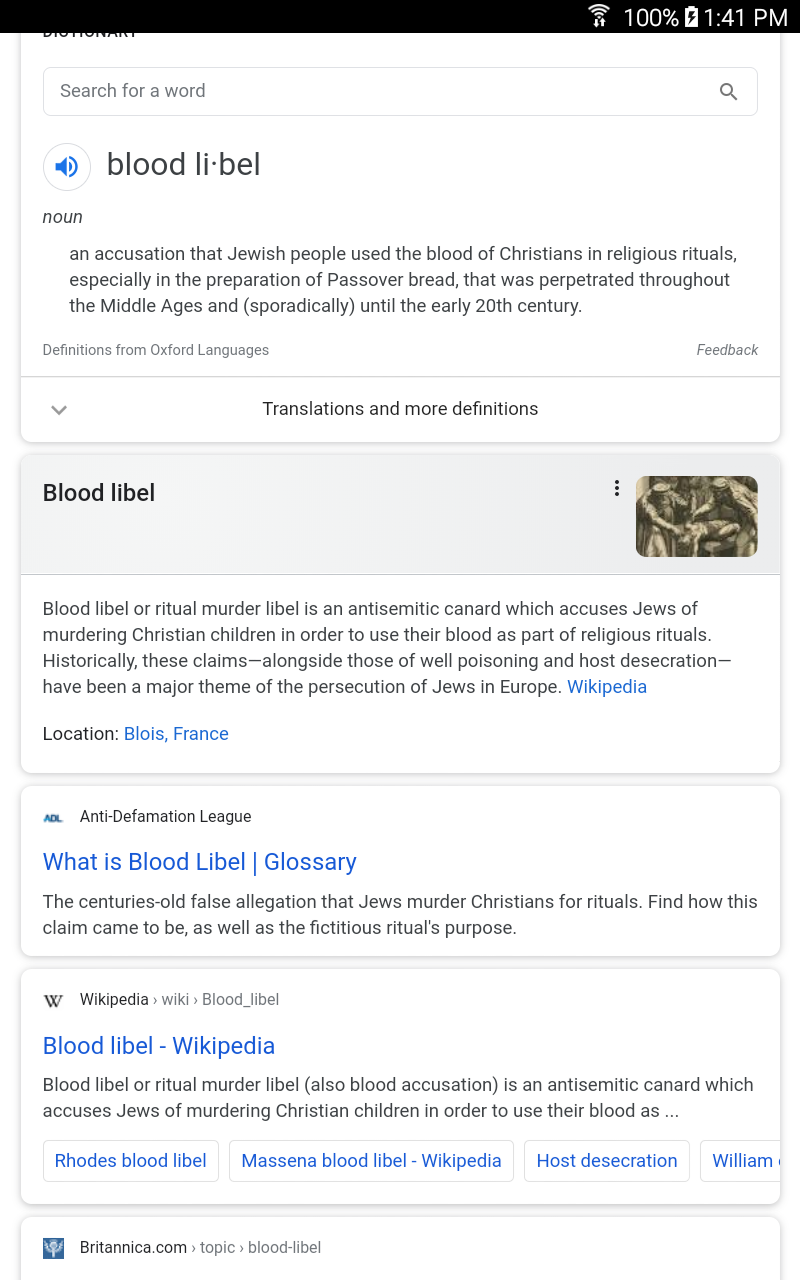Tap the battery indicator in the status bar

[691, 16]
